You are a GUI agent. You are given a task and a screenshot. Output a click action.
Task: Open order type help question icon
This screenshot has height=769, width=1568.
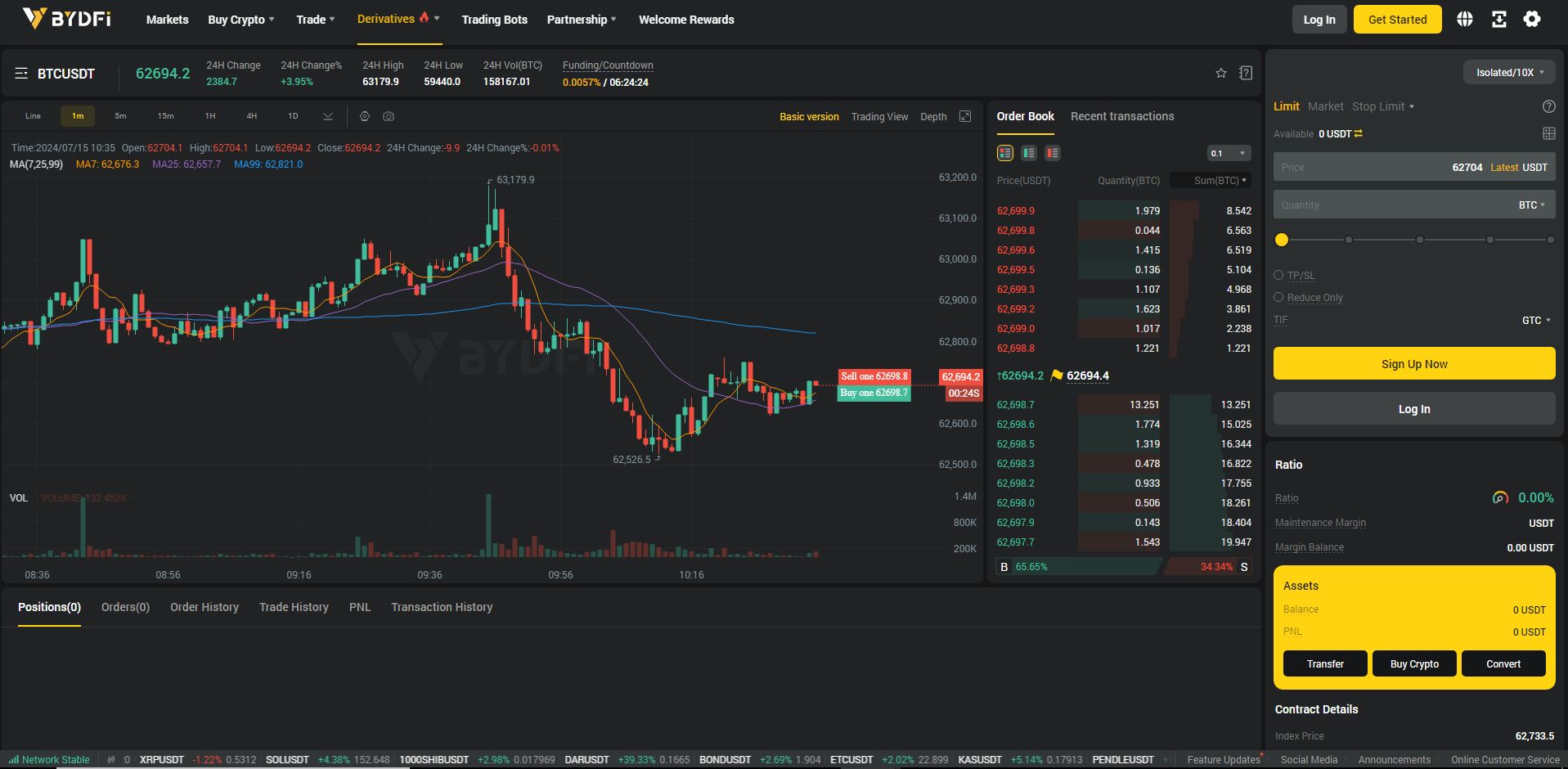[1548, 106]
